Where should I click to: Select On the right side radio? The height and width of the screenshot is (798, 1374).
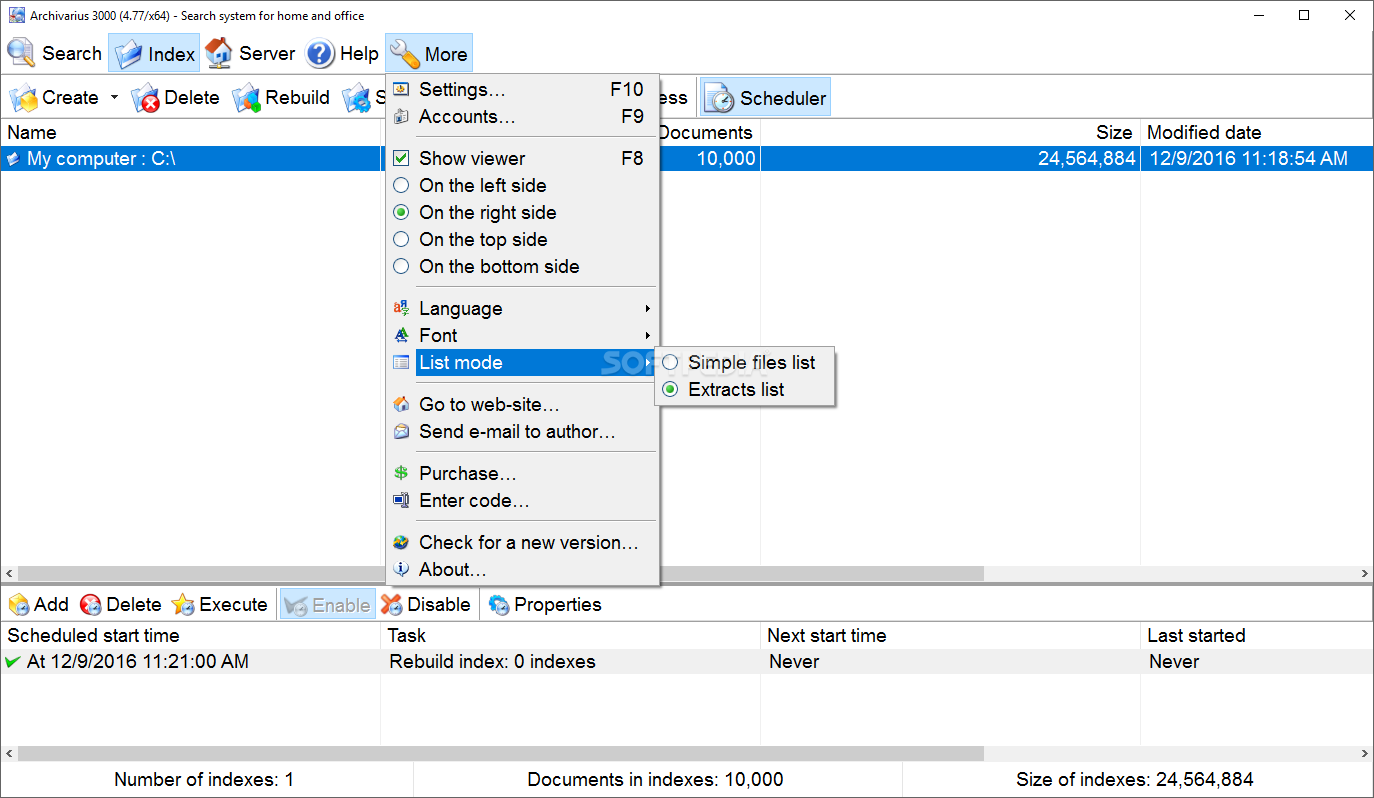(401, 212)
